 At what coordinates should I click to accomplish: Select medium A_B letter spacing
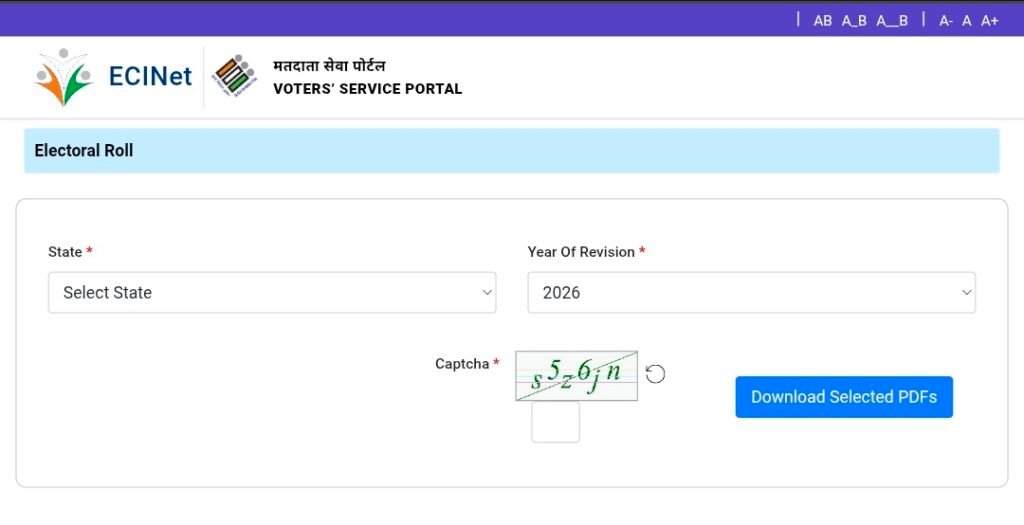coord(854,20)
